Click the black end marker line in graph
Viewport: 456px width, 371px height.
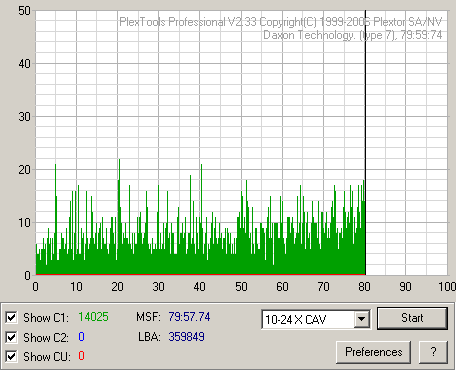click(365, 143)
